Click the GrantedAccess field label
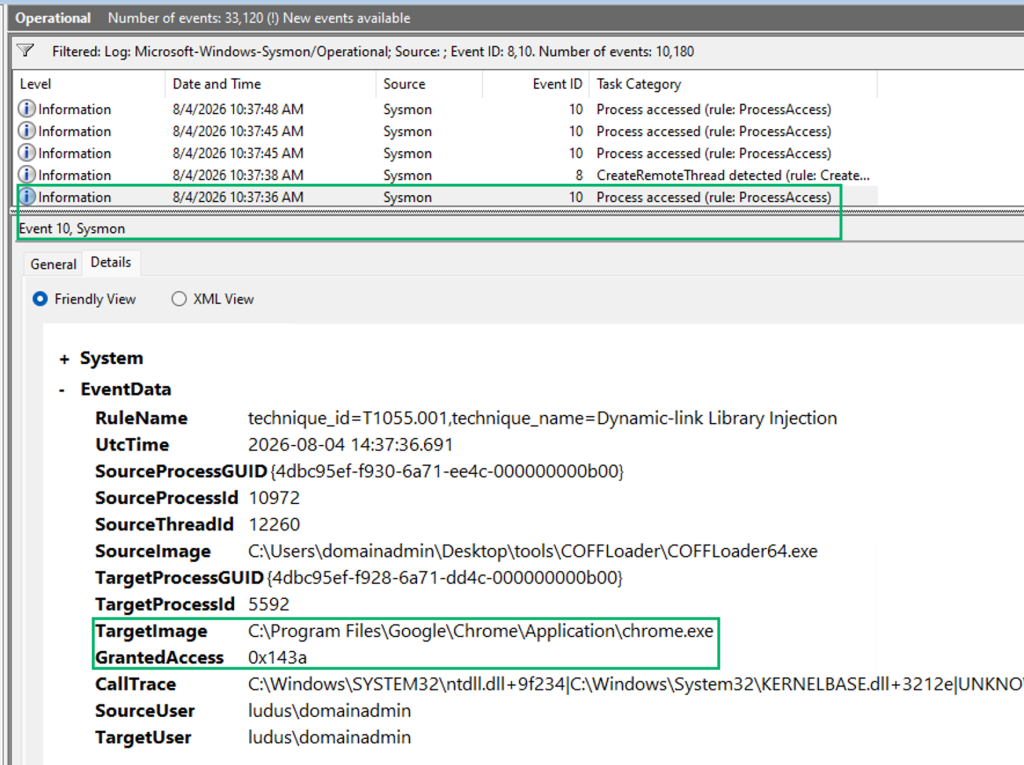 pos(159,657)
